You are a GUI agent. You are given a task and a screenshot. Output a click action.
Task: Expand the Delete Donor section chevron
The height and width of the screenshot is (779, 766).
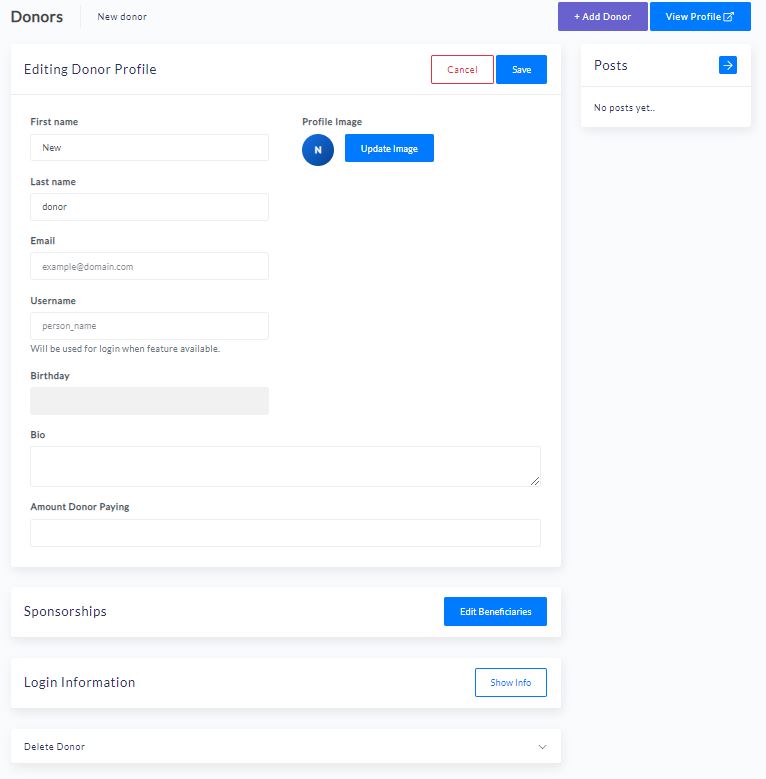click(542, 747)
